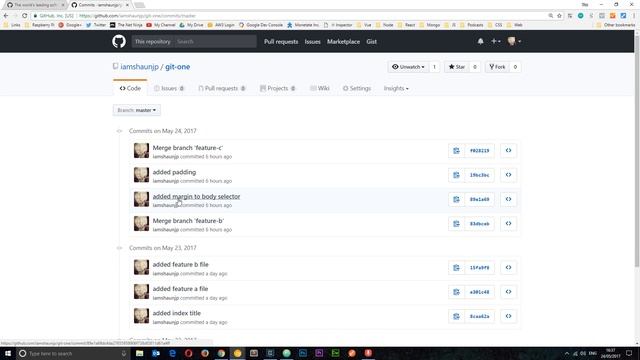Expand the Branch: master dropdown
The width and height of the screenshot is (640, 360).
tap(137, 110)
